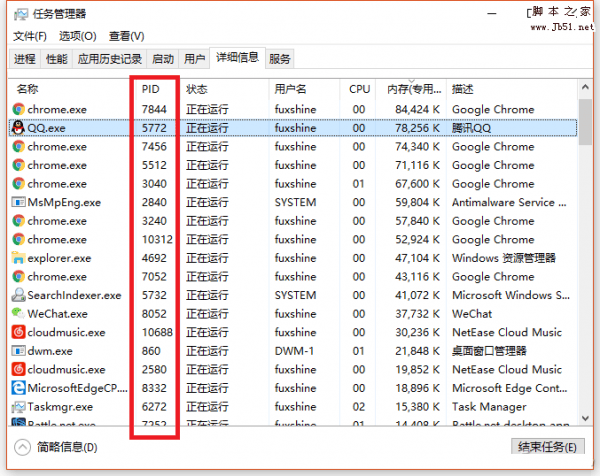Switch to the 启动 tab
The image size is (600, 476).
coord(163,59)
